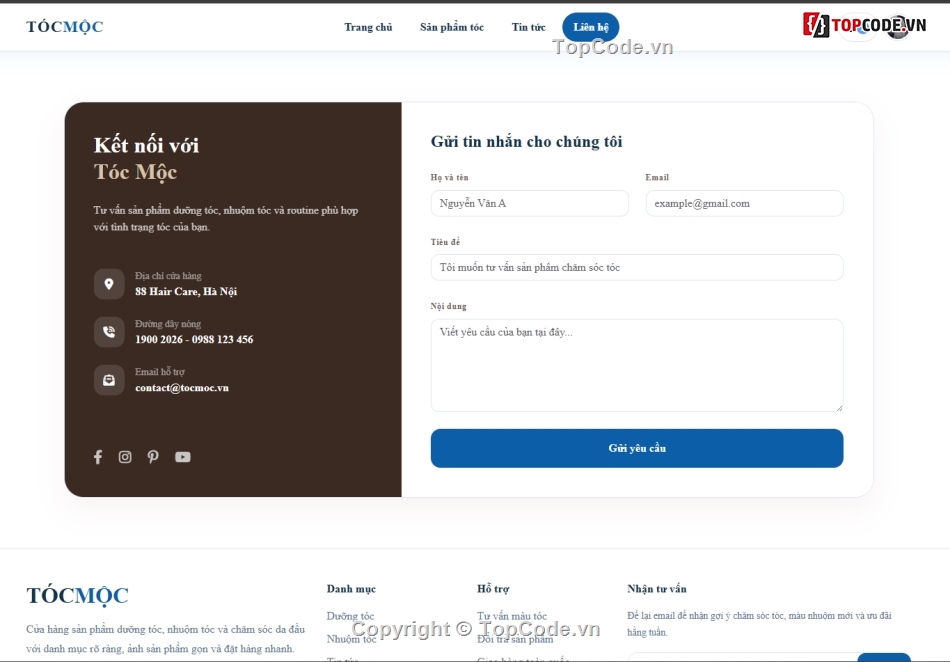Viewport: 950px width, 662px height.
Task: Click the Đường dây nóng label
Action: click(168, 324)
